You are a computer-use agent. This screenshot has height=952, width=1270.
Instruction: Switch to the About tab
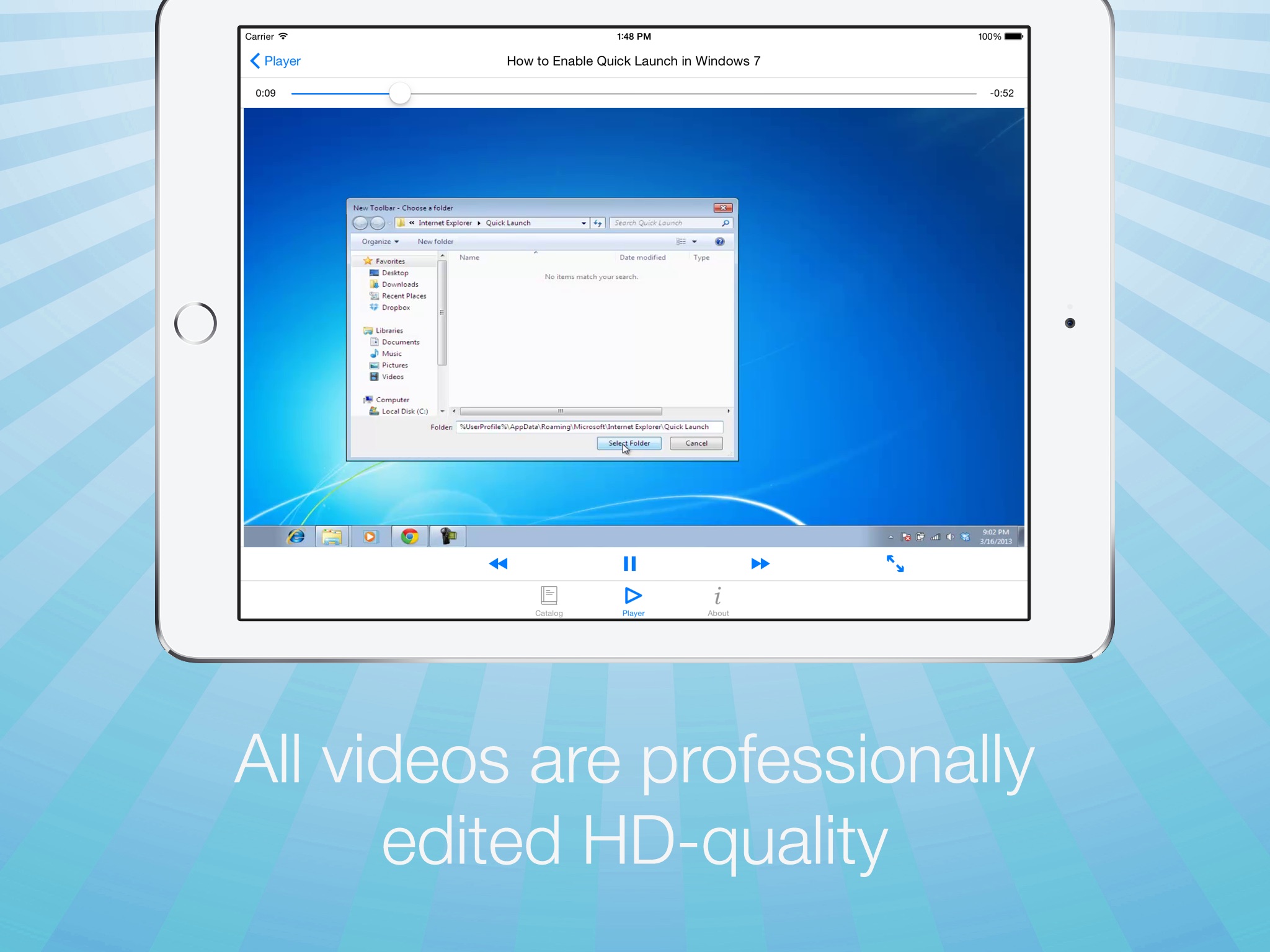coord(718,601)
